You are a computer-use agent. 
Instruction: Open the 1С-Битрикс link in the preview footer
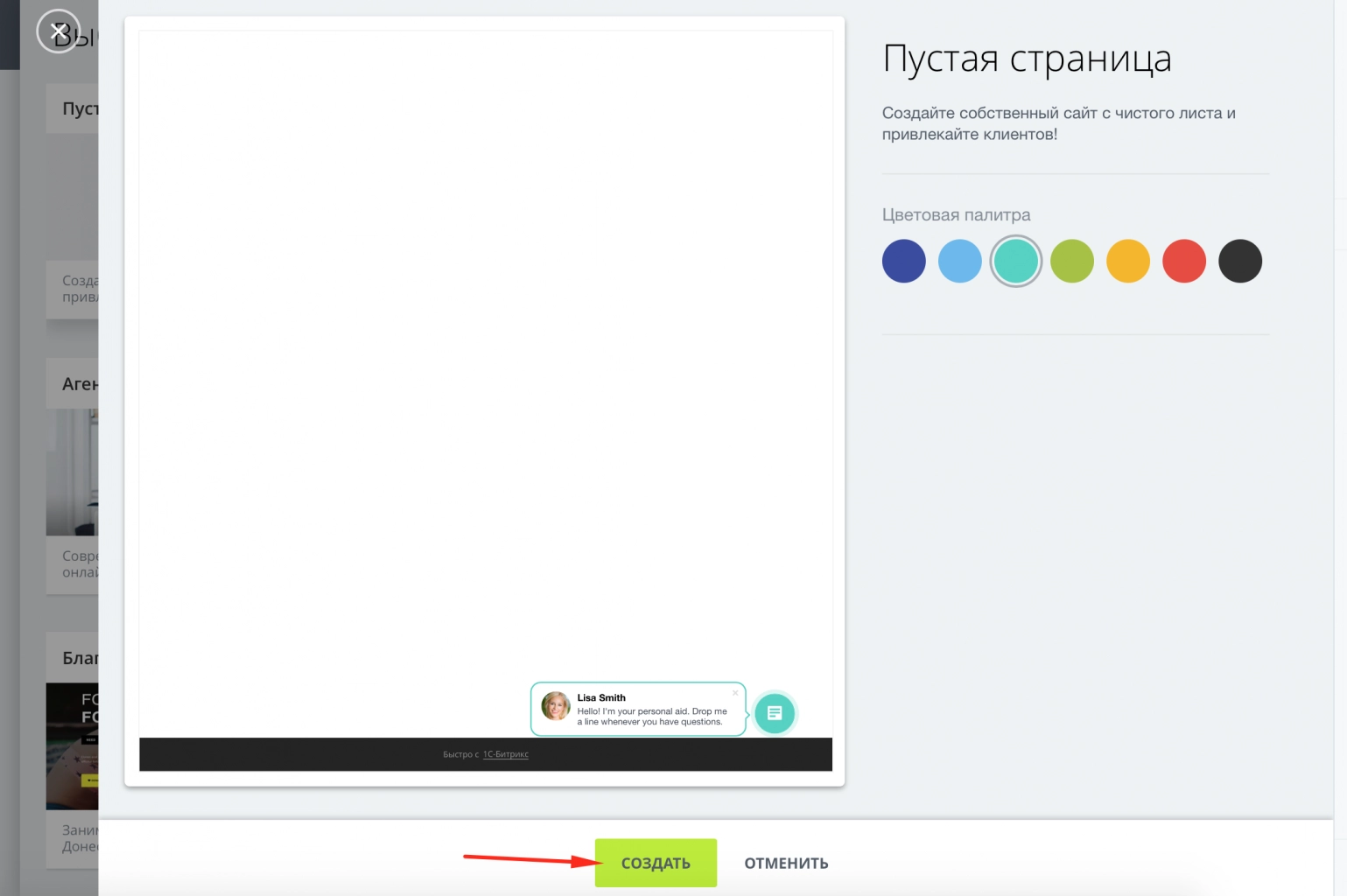[x=506, y=753]
